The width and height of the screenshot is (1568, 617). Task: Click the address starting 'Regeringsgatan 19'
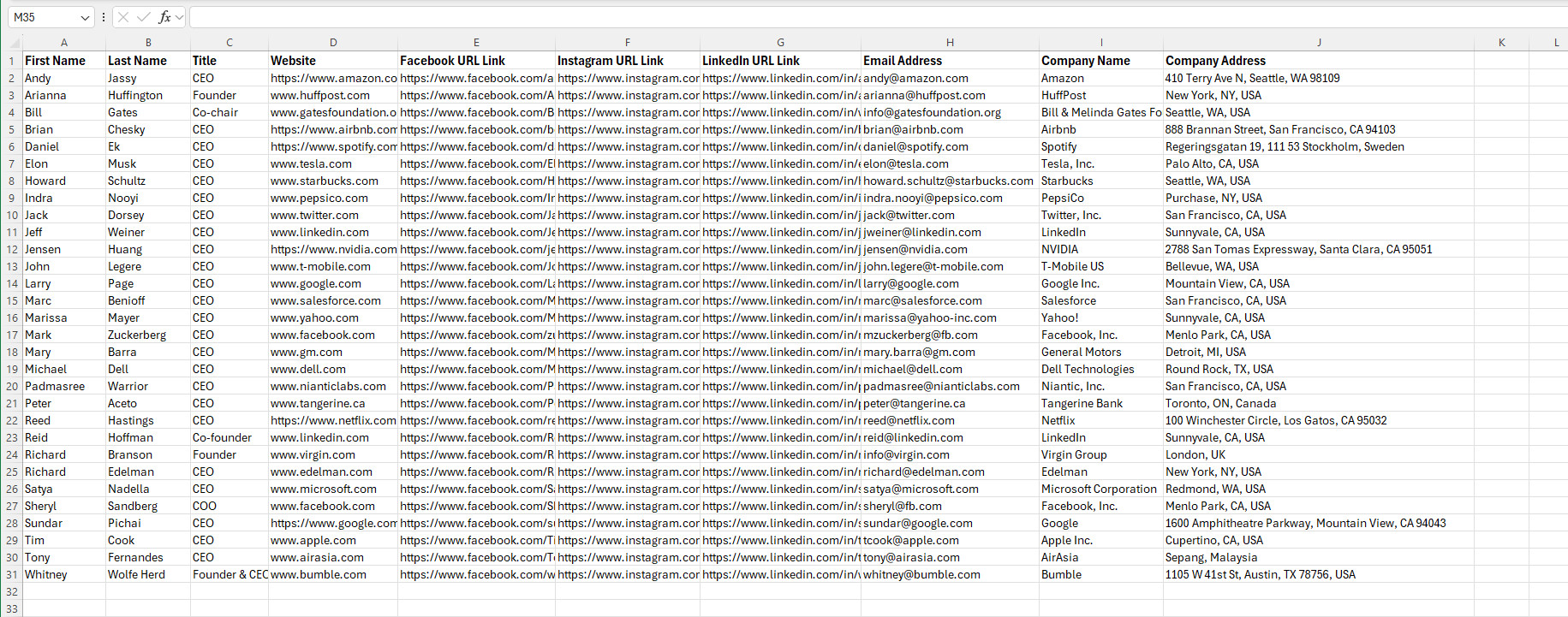(x=1285, y=146)
